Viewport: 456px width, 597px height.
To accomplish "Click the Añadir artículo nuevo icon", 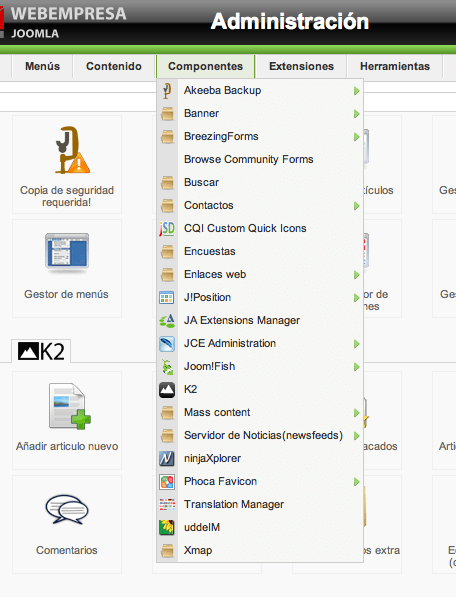I will tap(70, 406).
